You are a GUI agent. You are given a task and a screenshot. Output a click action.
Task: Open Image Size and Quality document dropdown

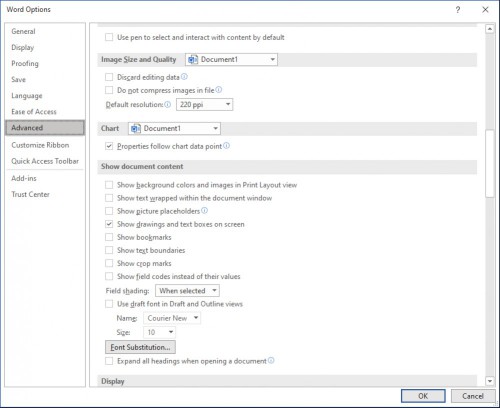(x=231, y=59)
